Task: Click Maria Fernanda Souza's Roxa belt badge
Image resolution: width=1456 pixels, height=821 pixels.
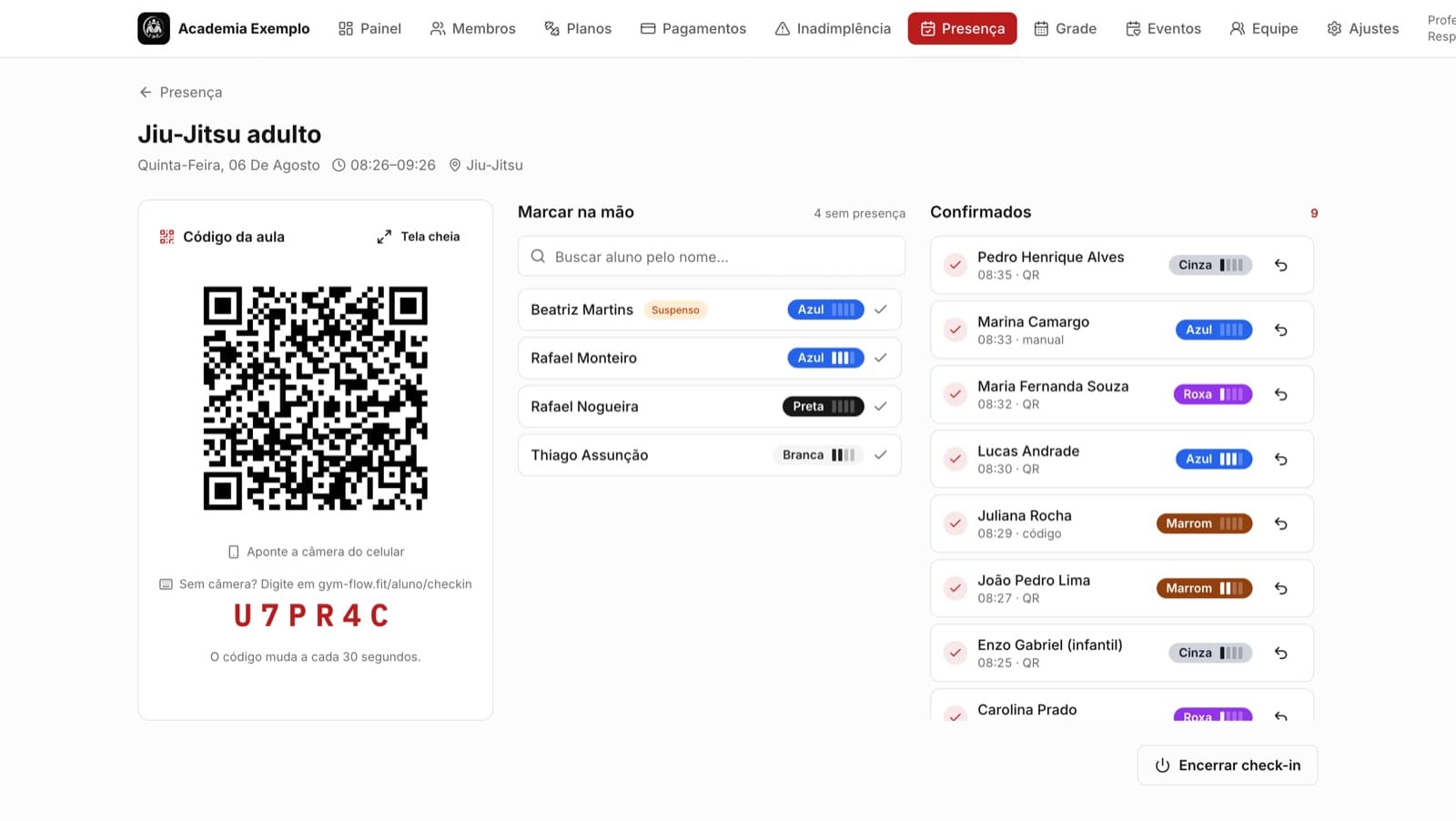Action: [1213, 394]
